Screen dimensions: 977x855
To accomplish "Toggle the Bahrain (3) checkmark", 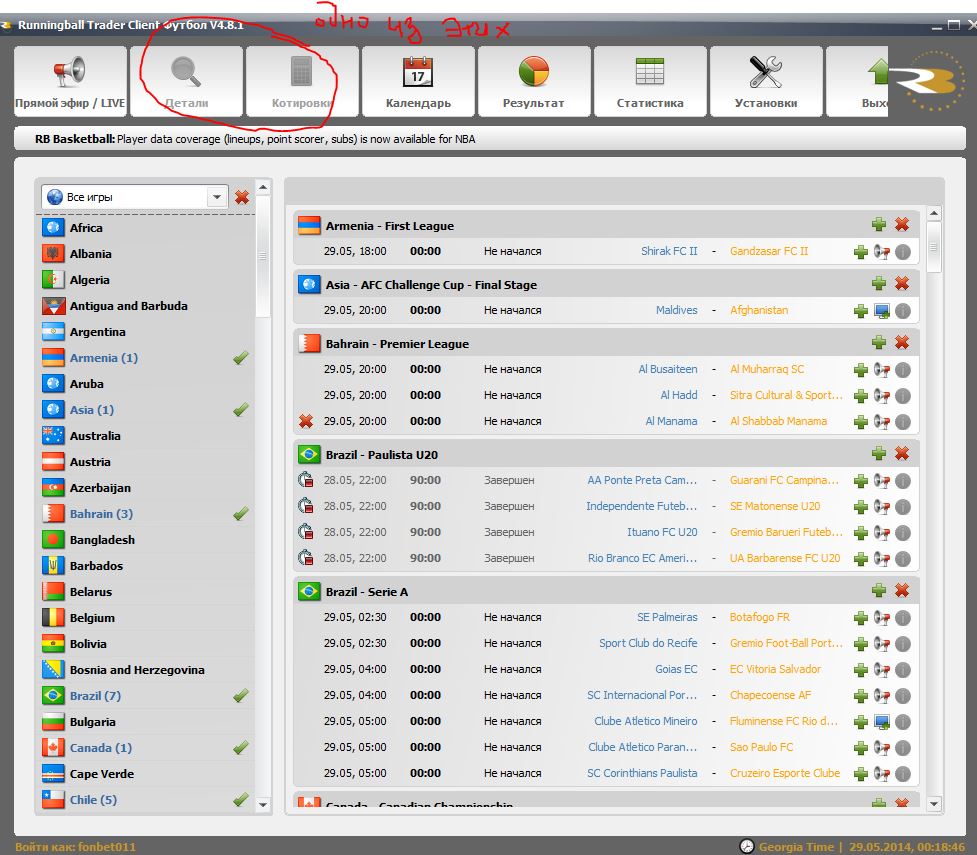I will [x=241, y=513].
